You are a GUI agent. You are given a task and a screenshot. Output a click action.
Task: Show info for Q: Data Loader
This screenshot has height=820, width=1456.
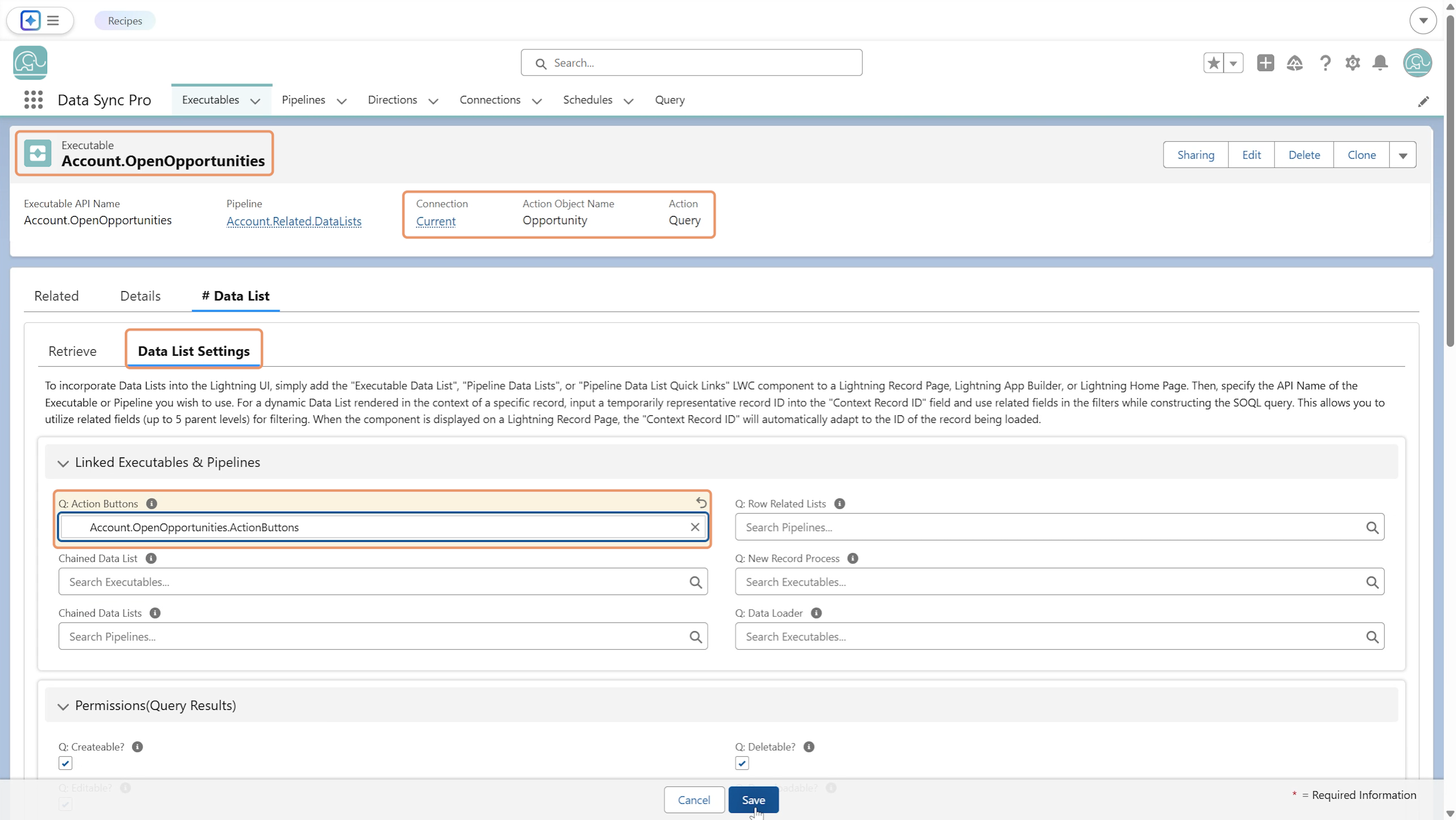[x=816, y=613]
